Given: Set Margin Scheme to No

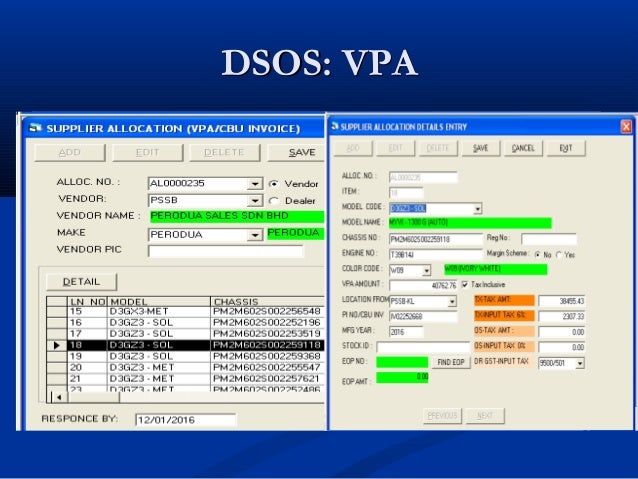Looking at the screenshot, I should tap(537, 255).
